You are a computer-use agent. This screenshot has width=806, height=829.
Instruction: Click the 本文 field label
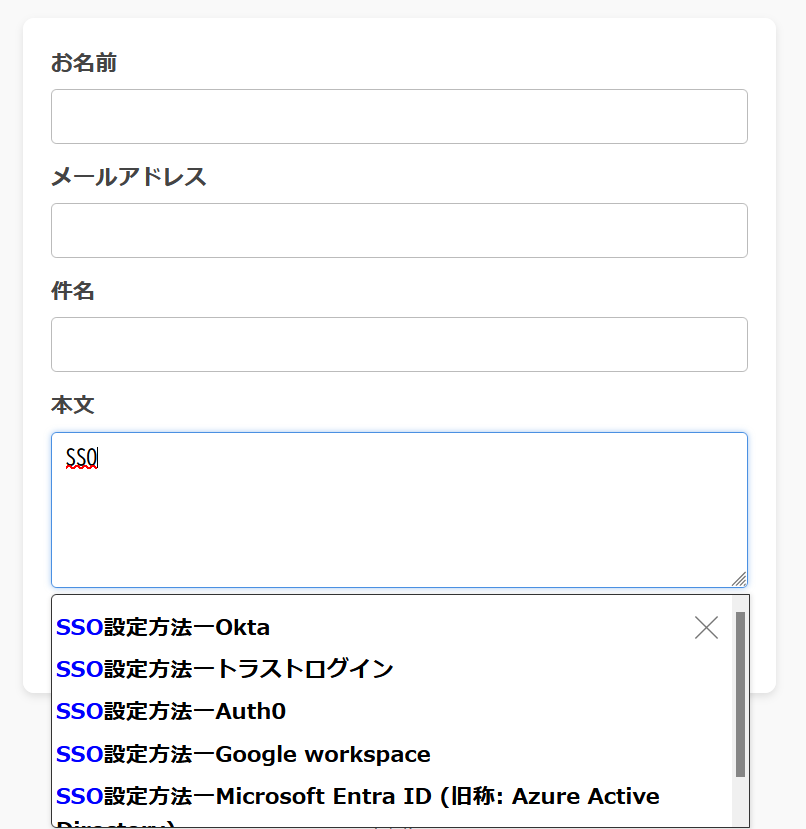click(x=73, y=405)
